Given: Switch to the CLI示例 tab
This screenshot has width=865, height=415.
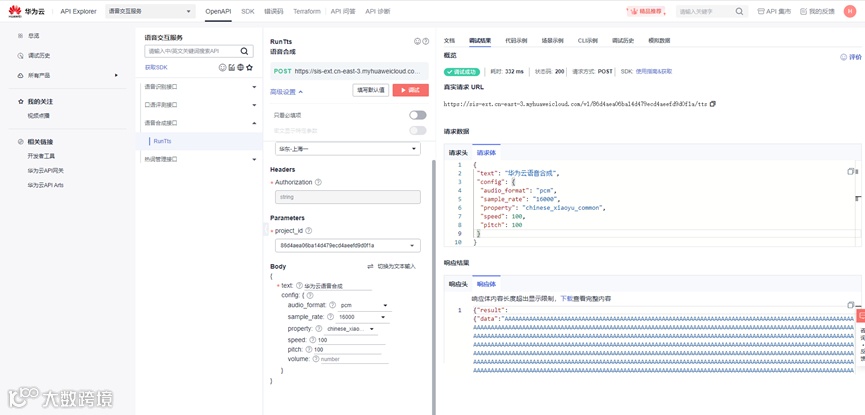Looking at the screenshot, I should click(x=588, y=40).
